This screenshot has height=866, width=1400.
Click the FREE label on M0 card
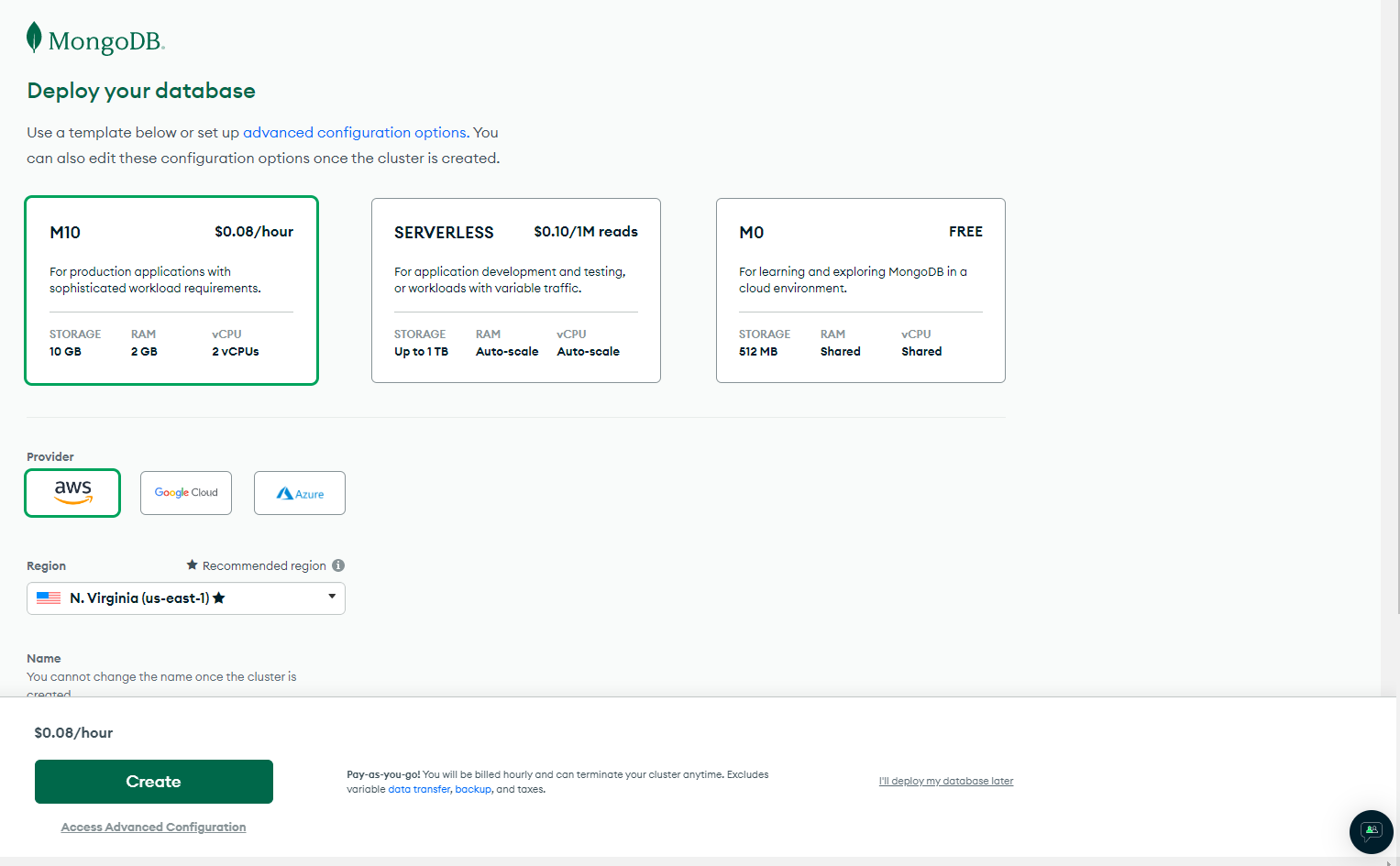click(x=965, y=232)
